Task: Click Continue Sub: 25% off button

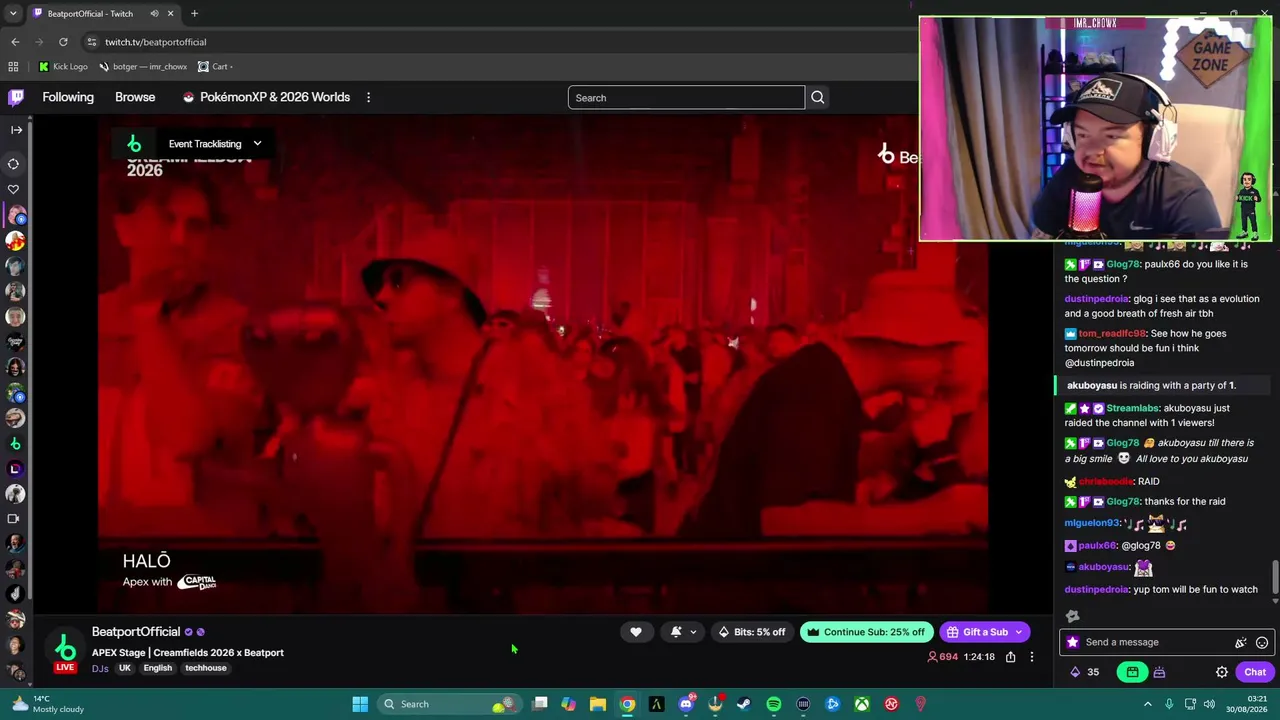Action: 867,632
